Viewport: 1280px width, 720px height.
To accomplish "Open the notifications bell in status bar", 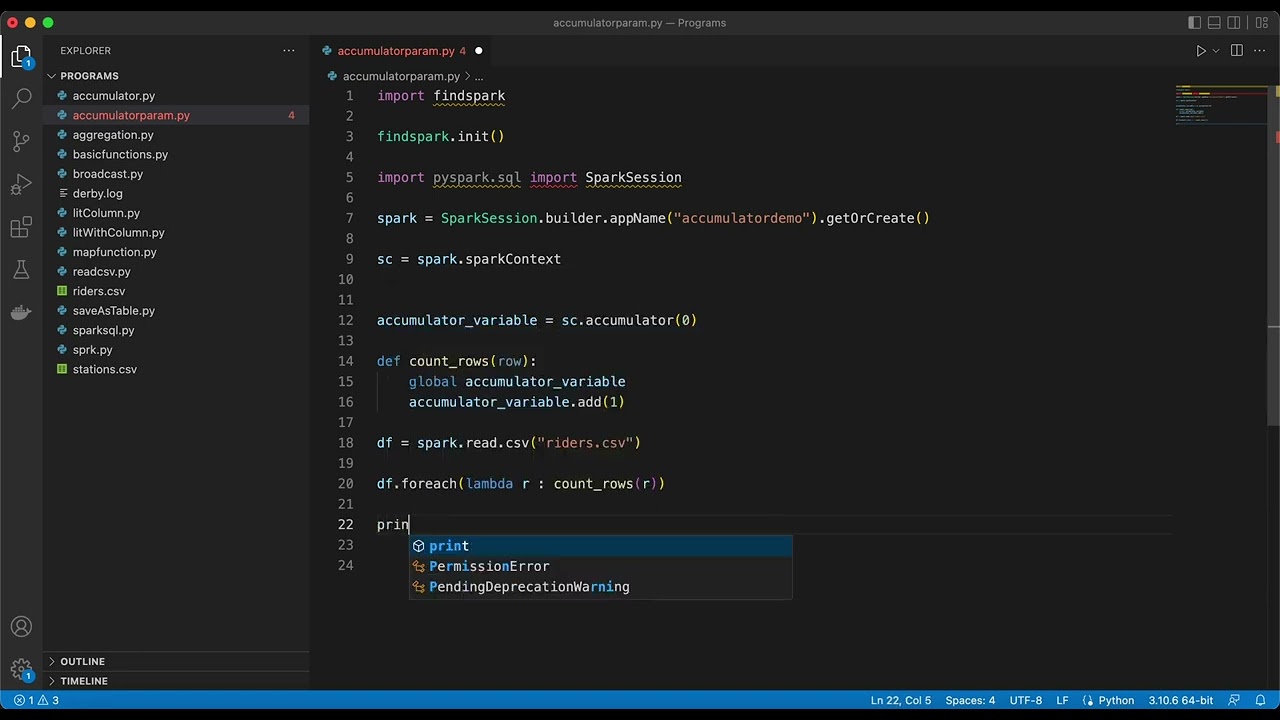I will 1262,700.
